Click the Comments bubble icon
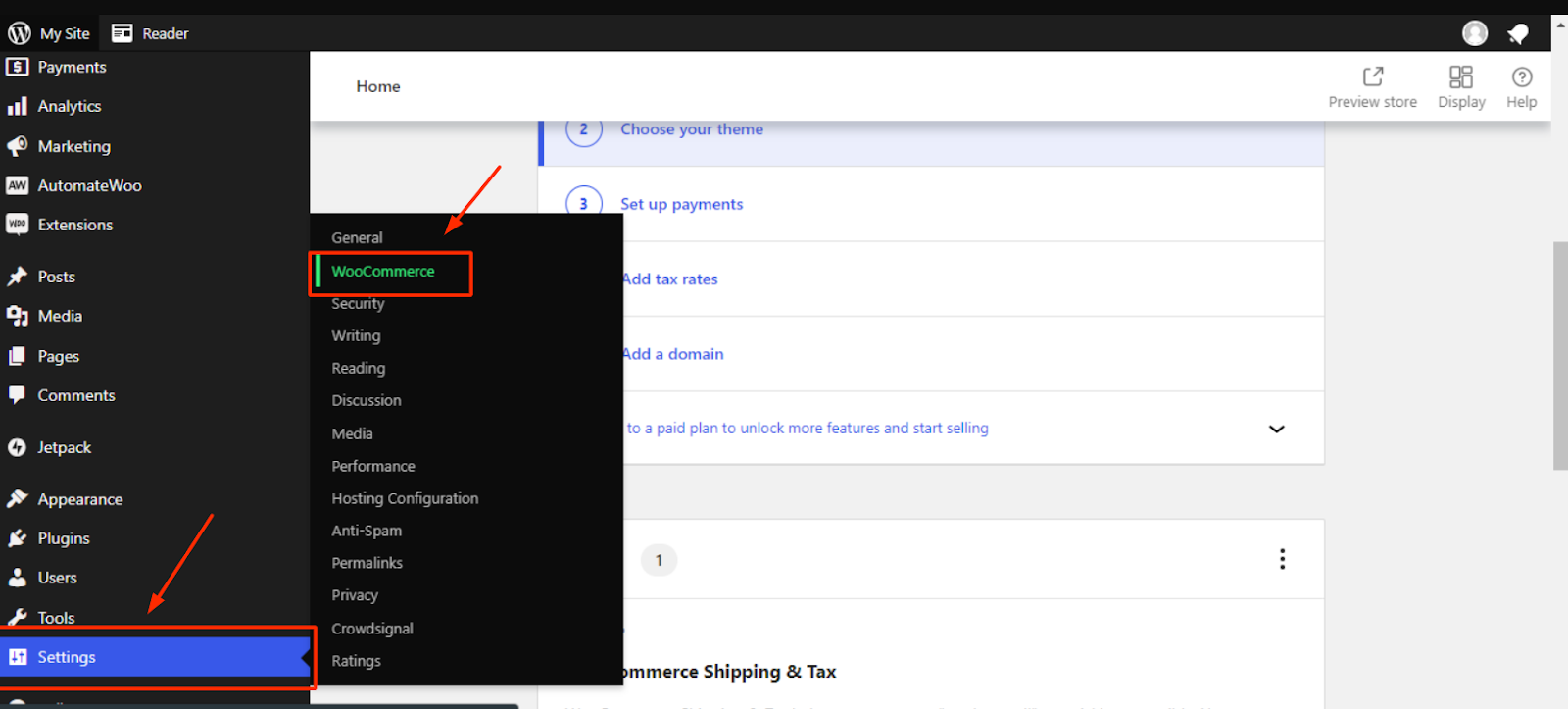1568x709 pixels. click(18, 395)
